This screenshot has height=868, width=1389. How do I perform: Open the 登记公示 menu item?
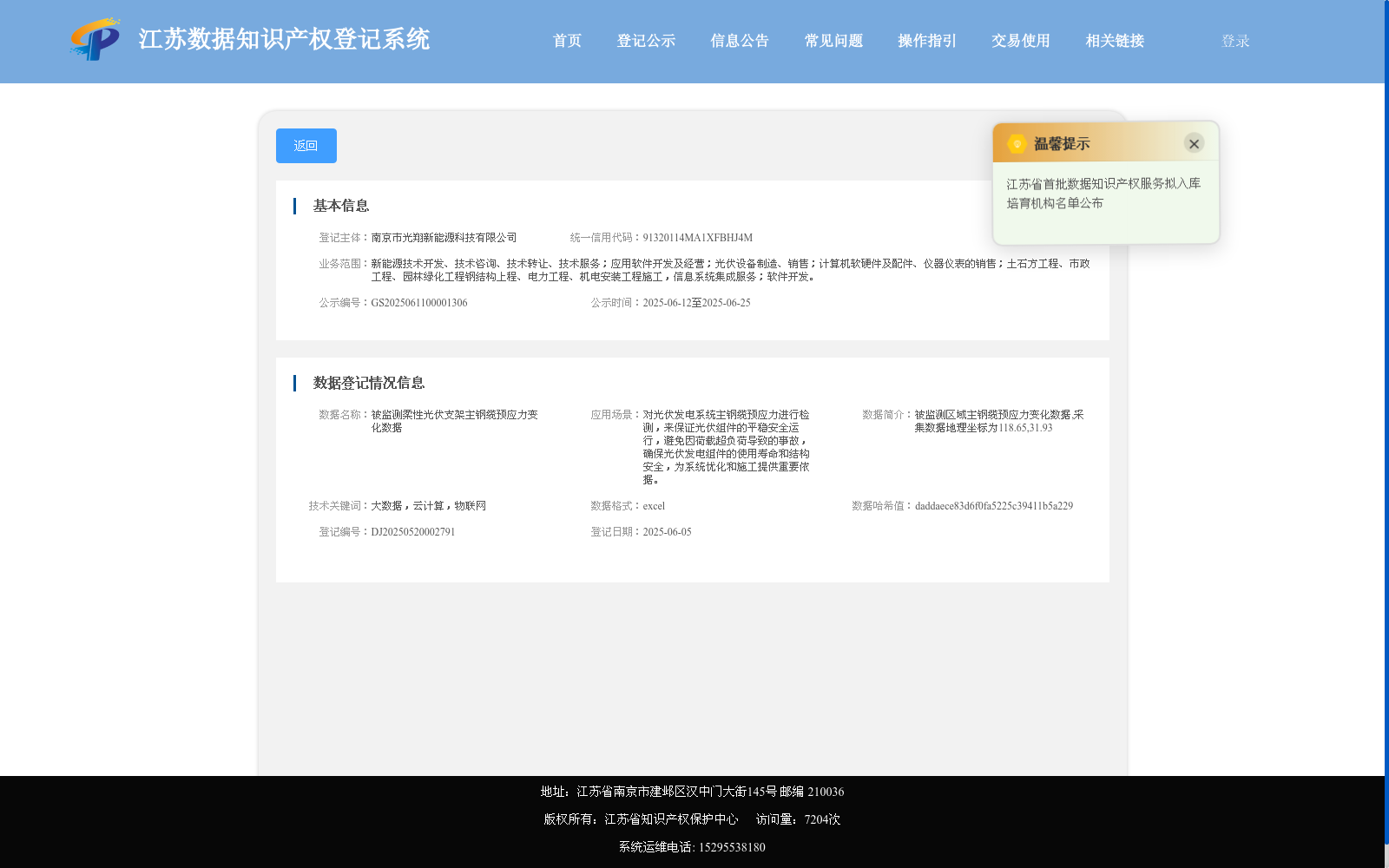click(x=646, y=41)
